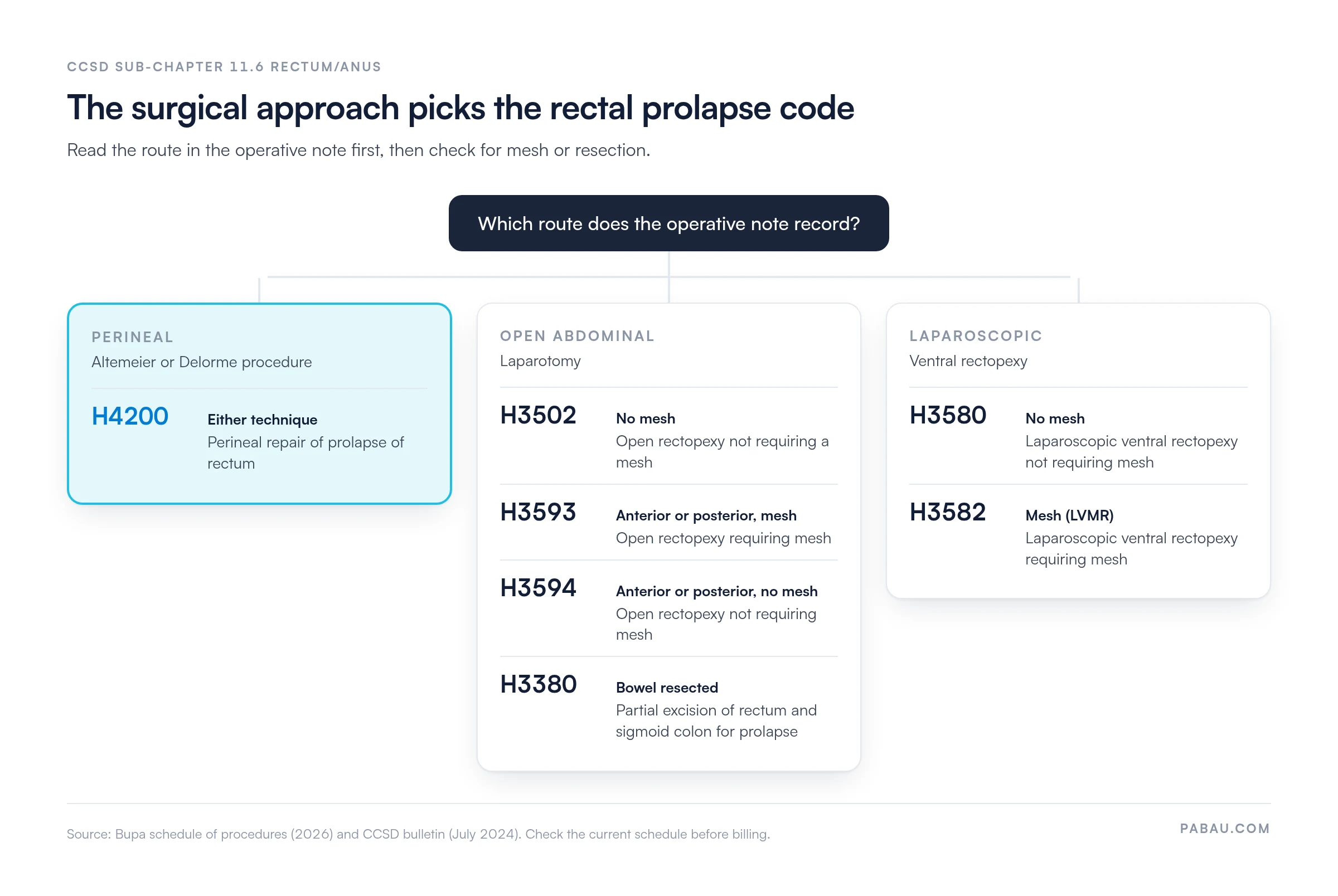Select the H3593 mesh rectopexy row
This screenshot has height=896, width=1338.
(x=668, y=522)
